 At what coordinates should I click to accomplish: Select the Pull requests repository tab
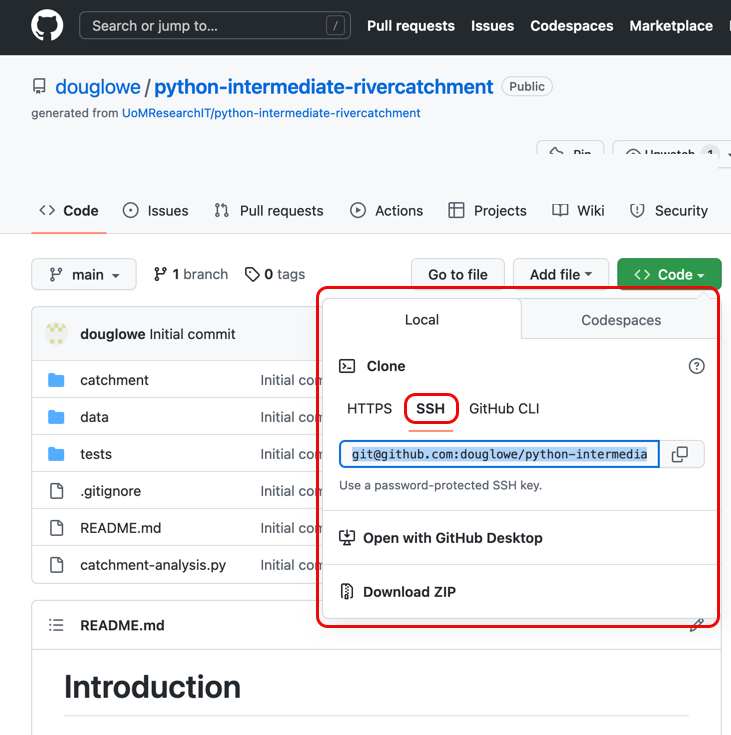click(x=269, y=211)
